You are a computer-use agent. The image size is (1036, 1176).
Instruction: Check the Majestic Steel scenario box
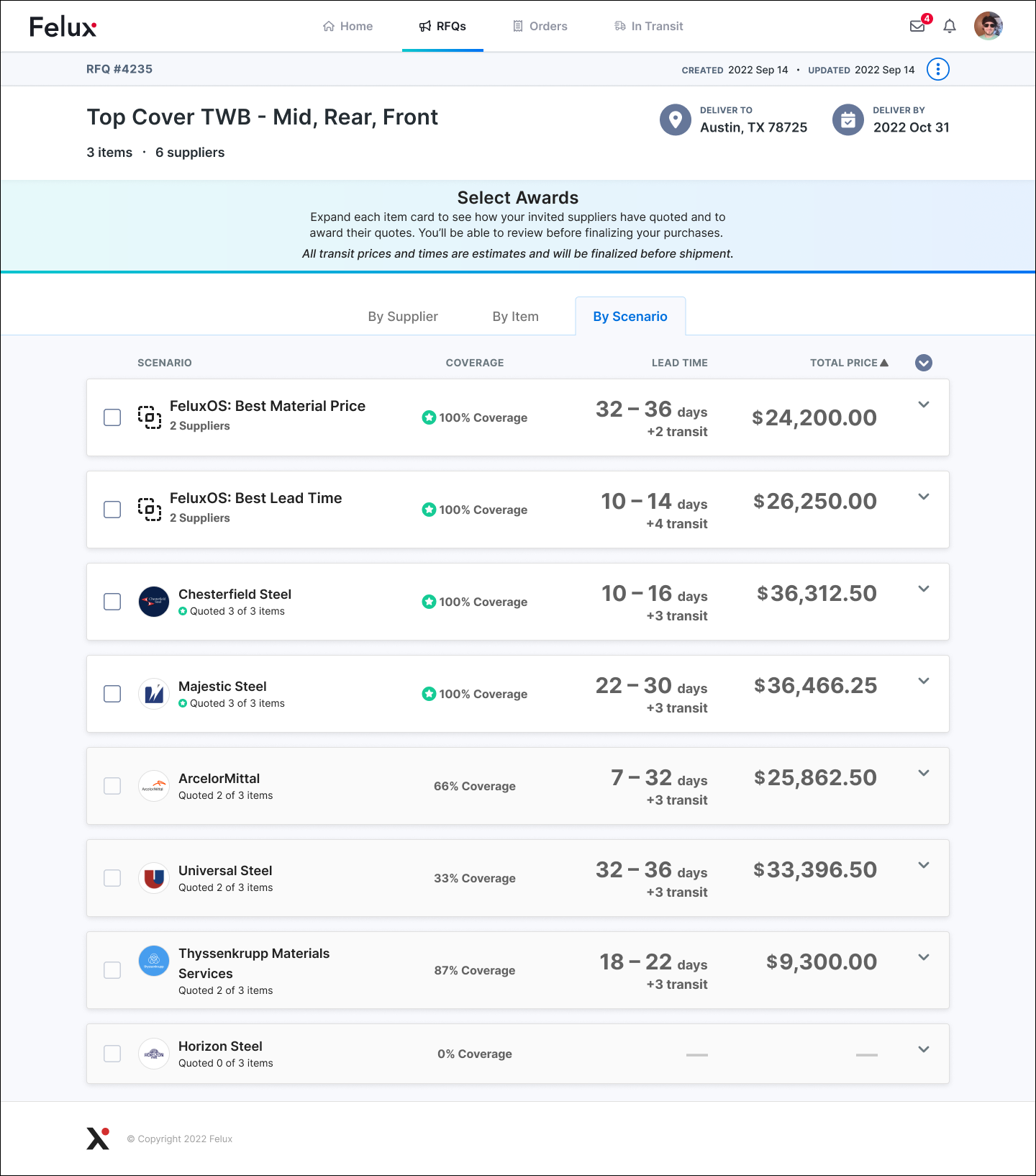112,694
